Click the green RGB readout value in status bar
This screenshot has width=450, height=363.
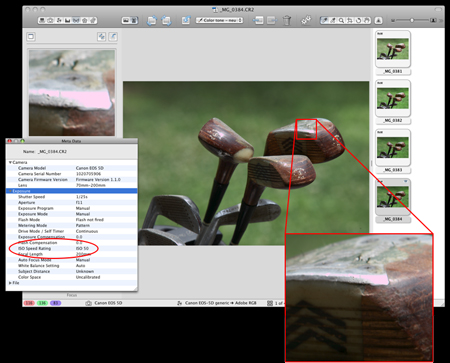point(42,303)
